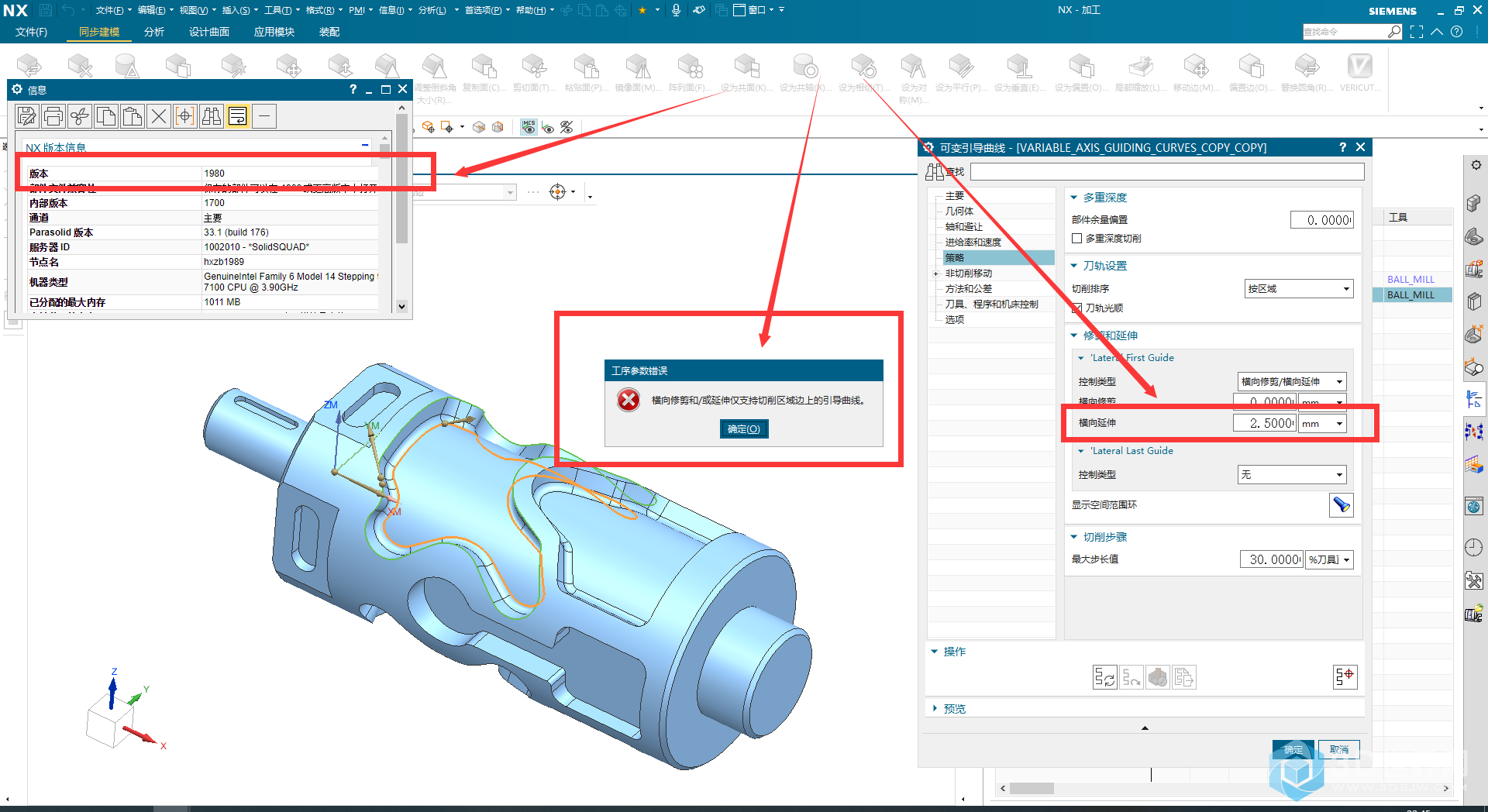The height and width of the screenshot is (812, 1488).
Task: Click the clock history icon in the right sidebar
Action: [x=1474, y=547]
